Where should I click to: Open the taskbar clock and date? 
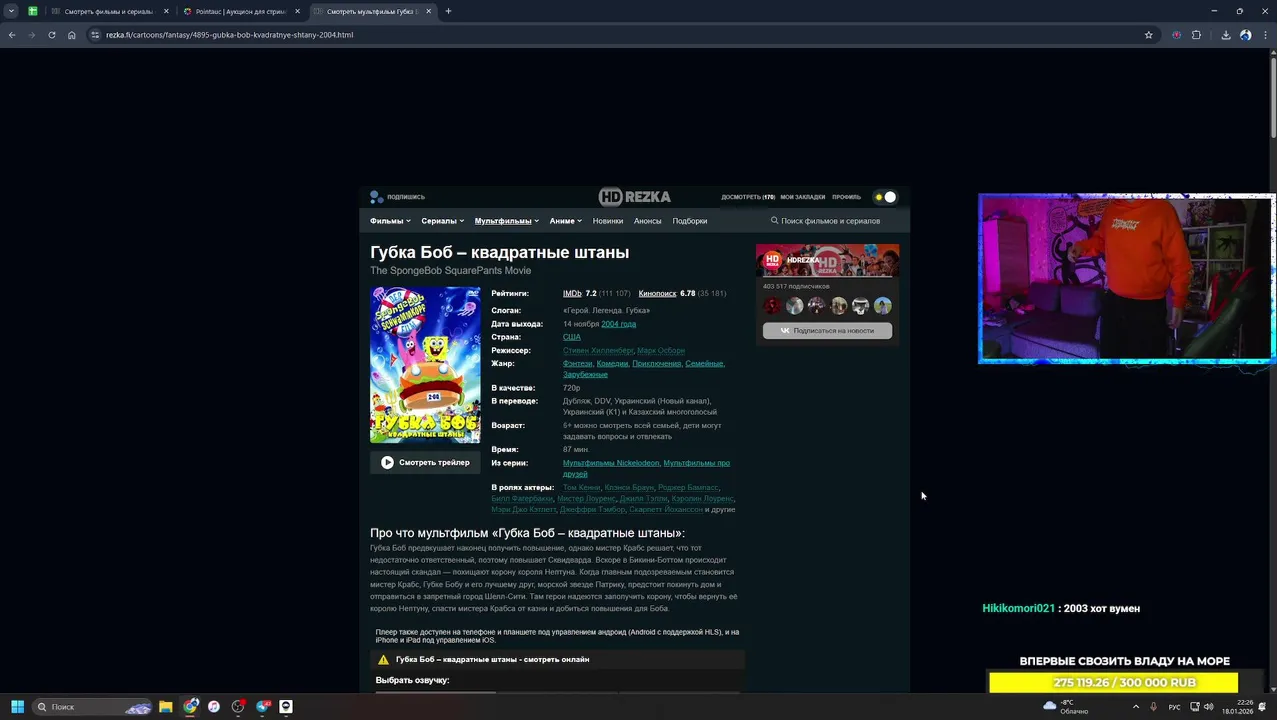click(x=1238, y=706)
